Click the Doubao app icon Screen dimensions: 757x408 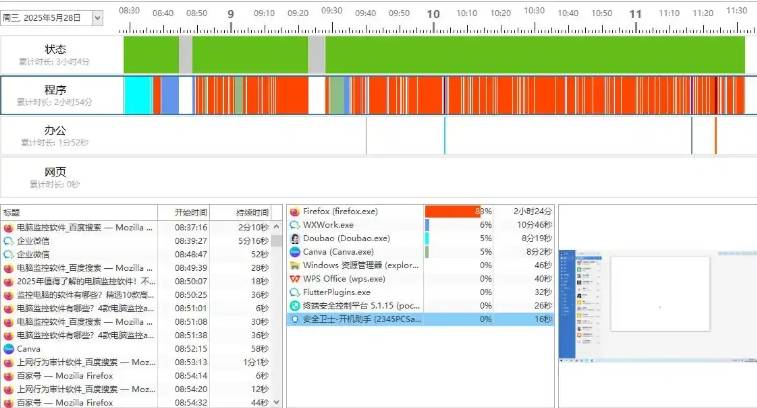click(x=295, y=239)
